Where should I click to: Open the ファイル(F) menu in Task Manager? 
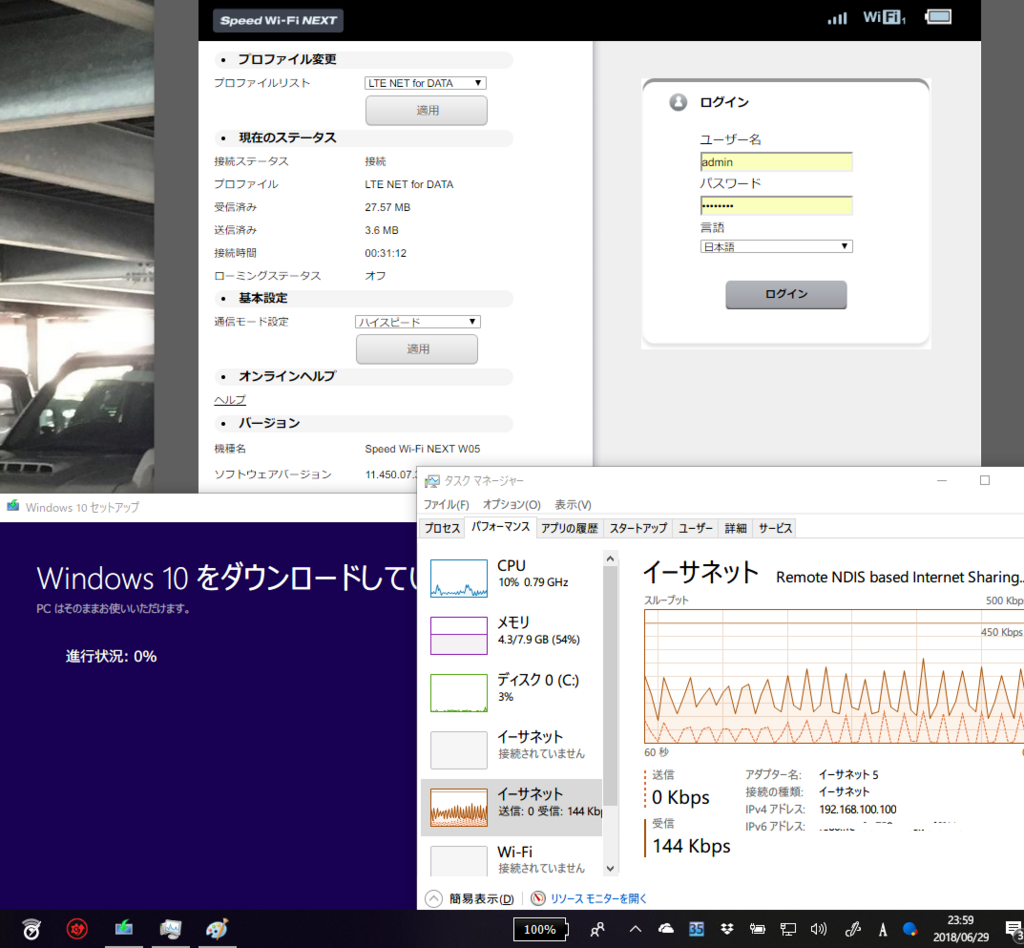446,505
